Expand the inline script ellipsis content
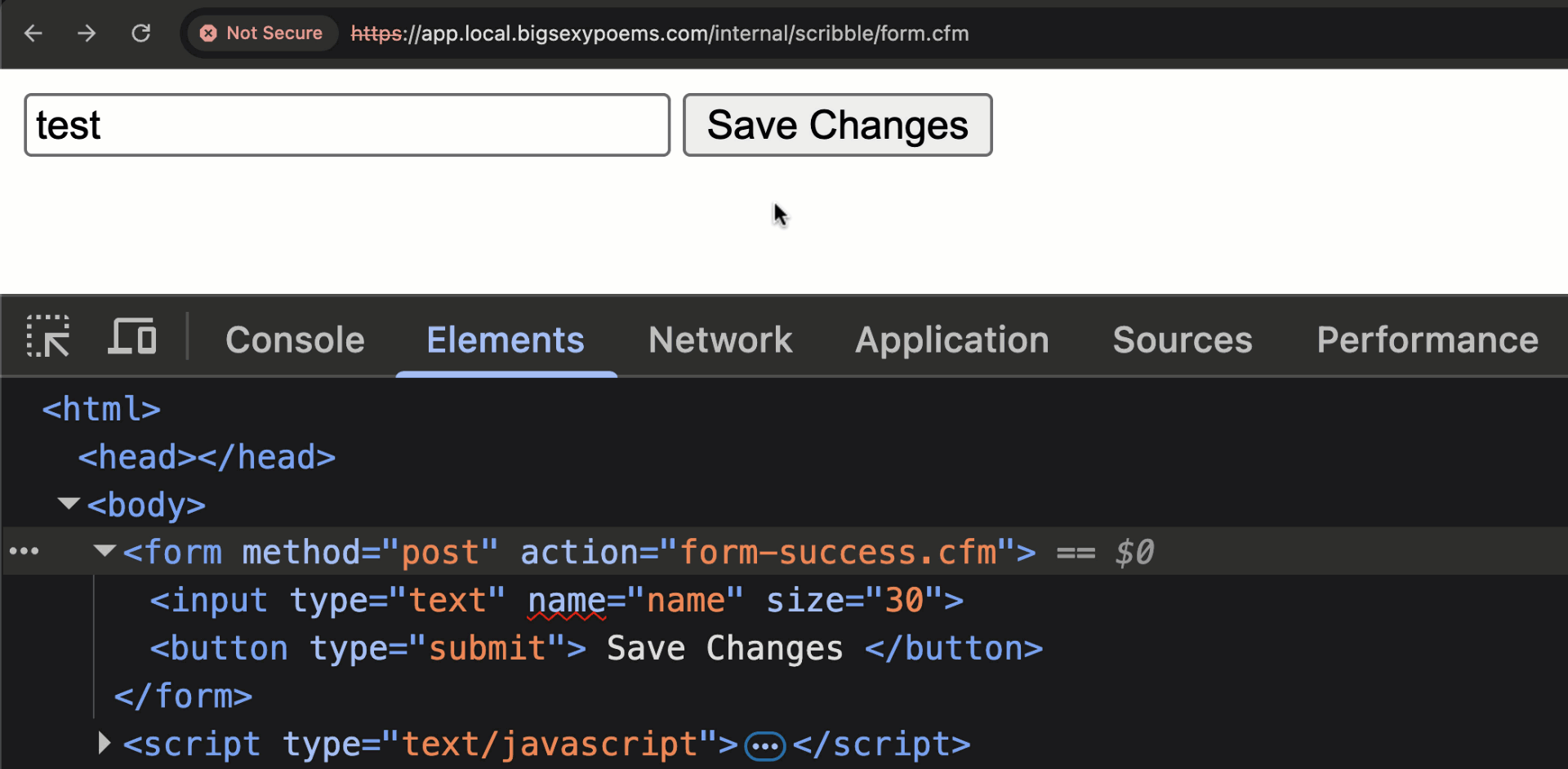This screenshot has width=1568, height=769. coord(764,745)
